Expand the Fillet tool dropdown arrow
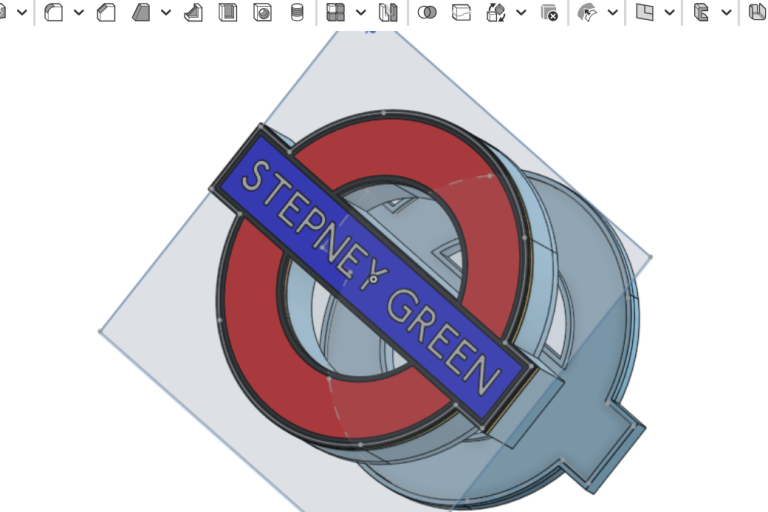The width and height of the screenshot is (768, 512). [x=79, y=13]
